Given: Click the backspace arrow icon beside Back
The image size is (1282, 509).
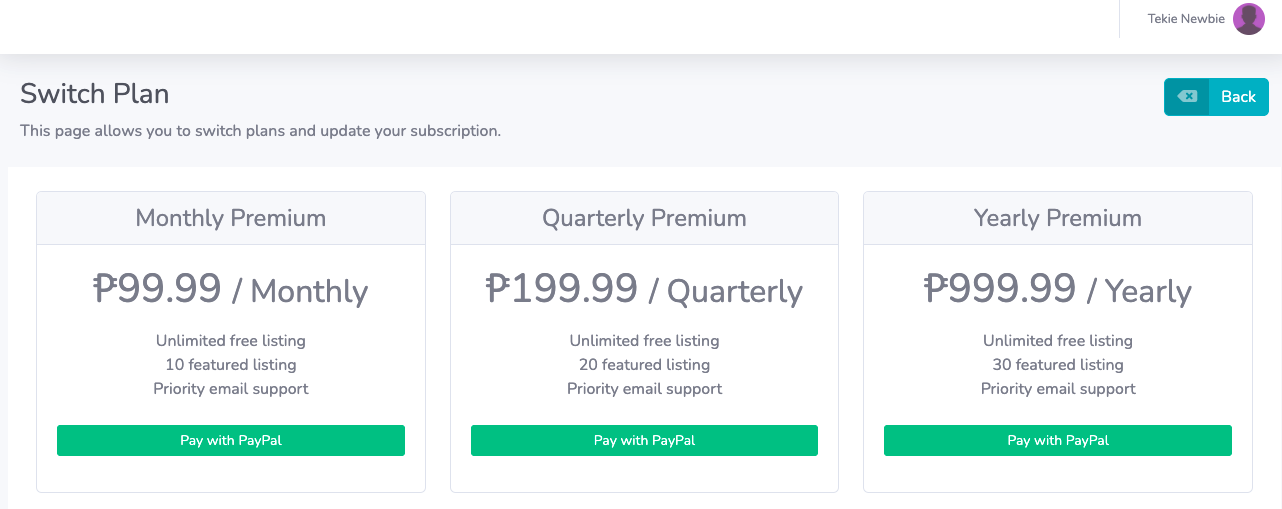Looking at the screenshot, I should tap(1187, 97).
